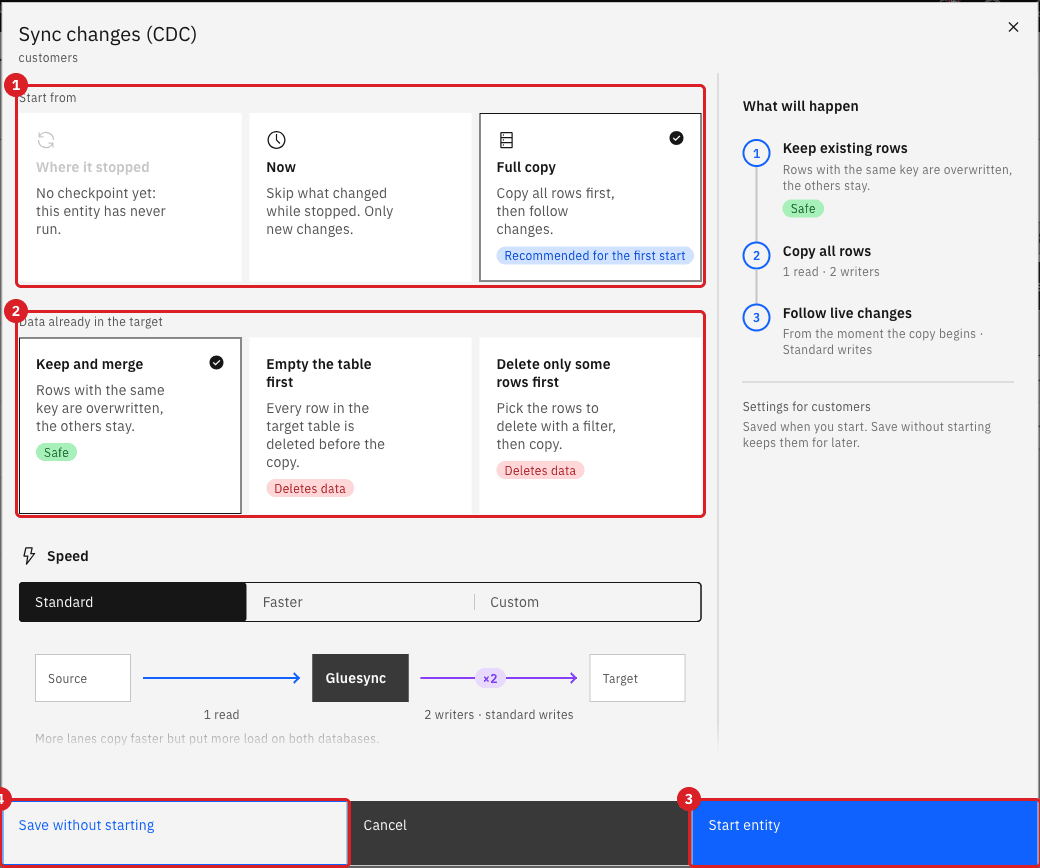The width and height of the screenshot is (1040, 868).
Task: Select the Now start option
Action: coord(360,198)
